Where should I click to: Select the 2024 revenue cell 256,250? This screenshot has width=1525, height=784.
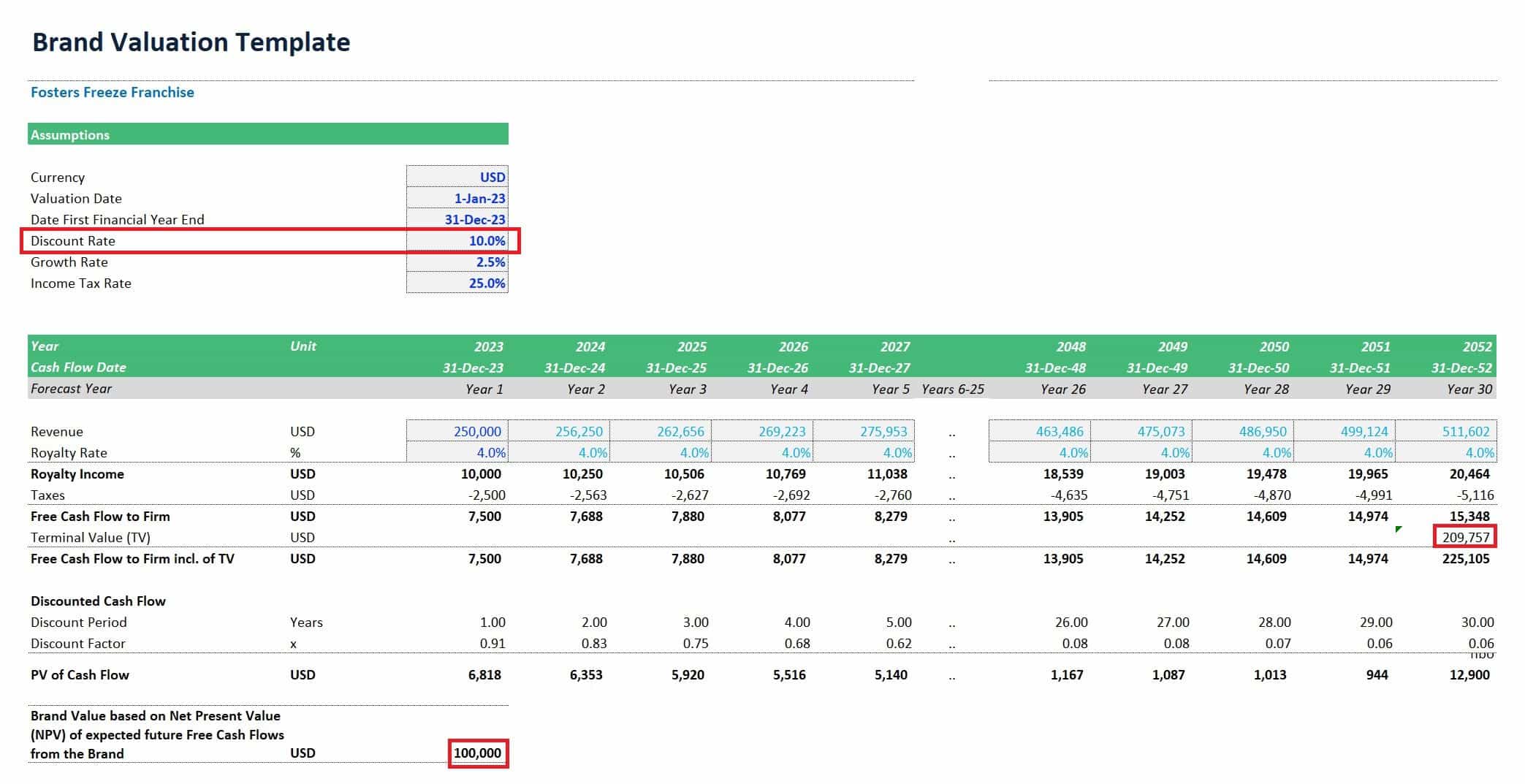[x=559, y=431]
